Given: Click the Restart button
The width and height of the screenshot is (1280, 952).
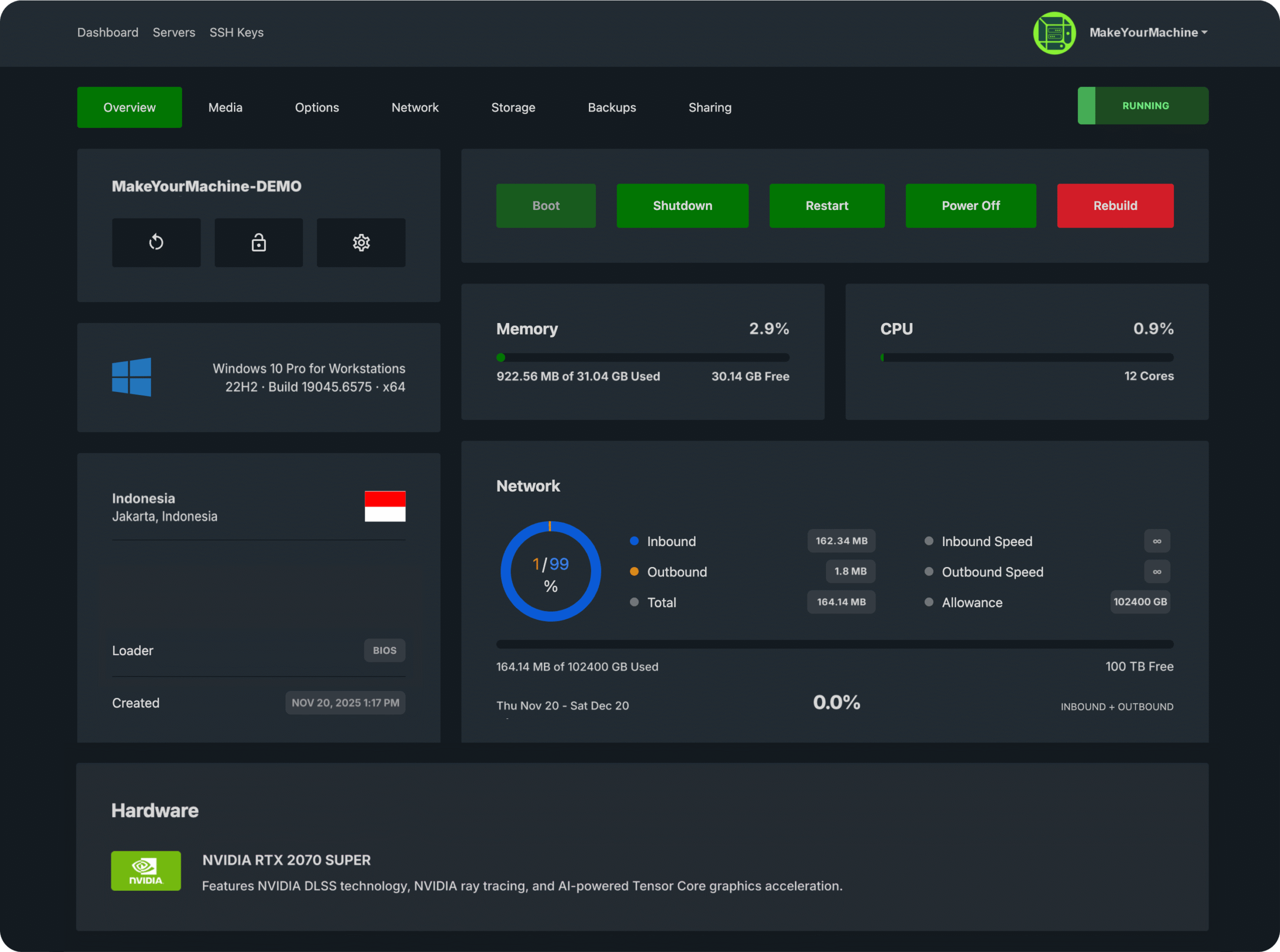Looking at the screenshot, I should click(826, 205).
